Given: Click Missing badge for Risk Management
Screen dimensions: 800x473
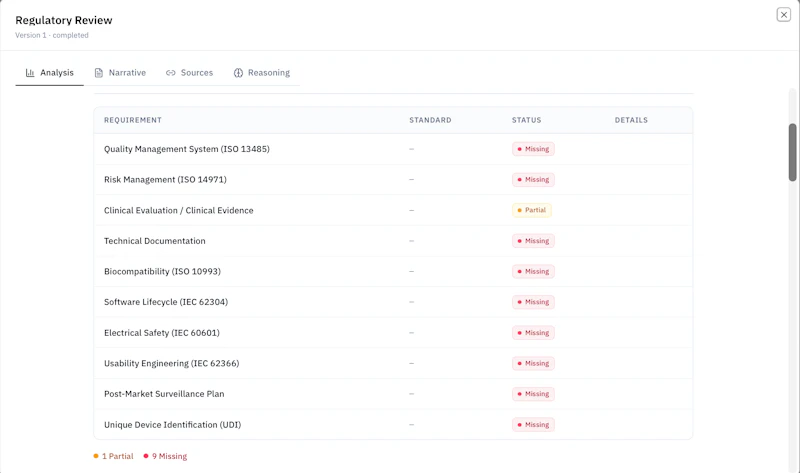Looking at the screenshot, I should (x=533, y=180).
